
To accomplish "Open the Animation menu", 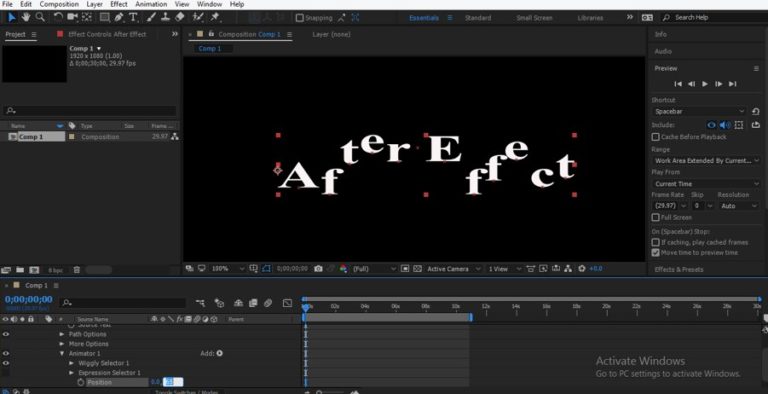I will 151,4.
